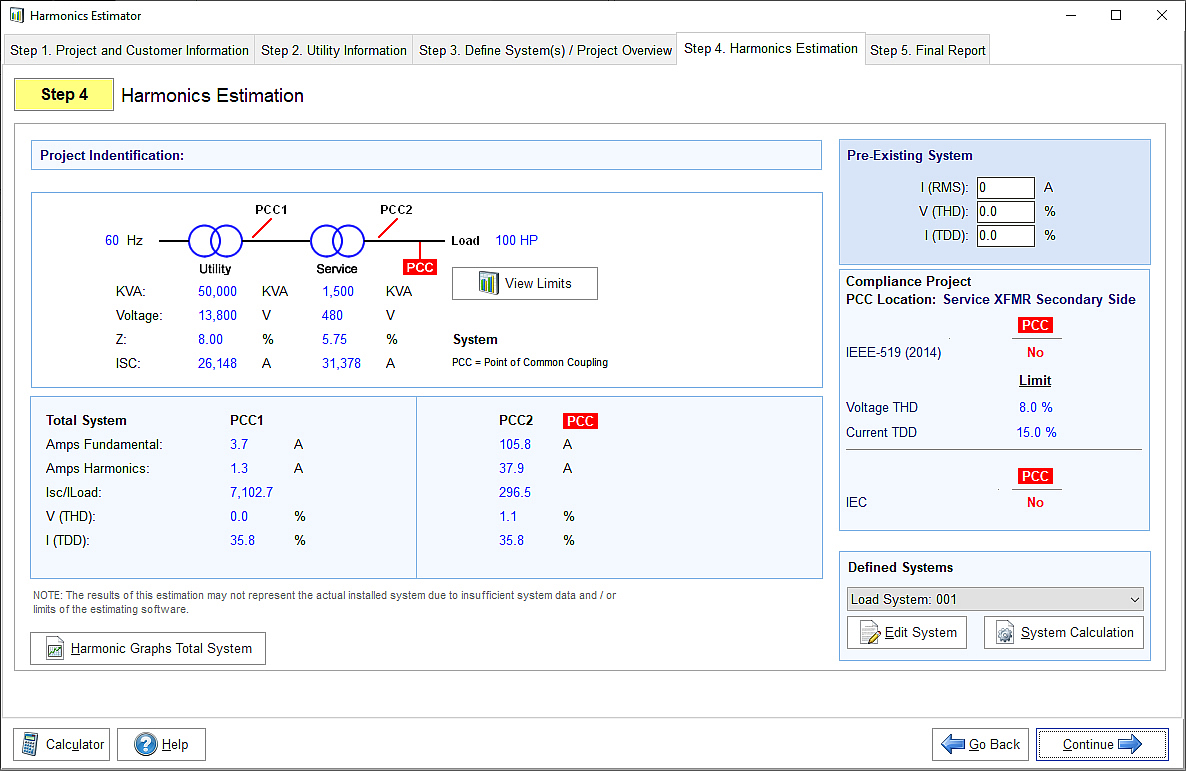Click the System Calculation gear icon
Image resolution: width=1186 pixels, height=771 pixels.
coord(1006,633)
